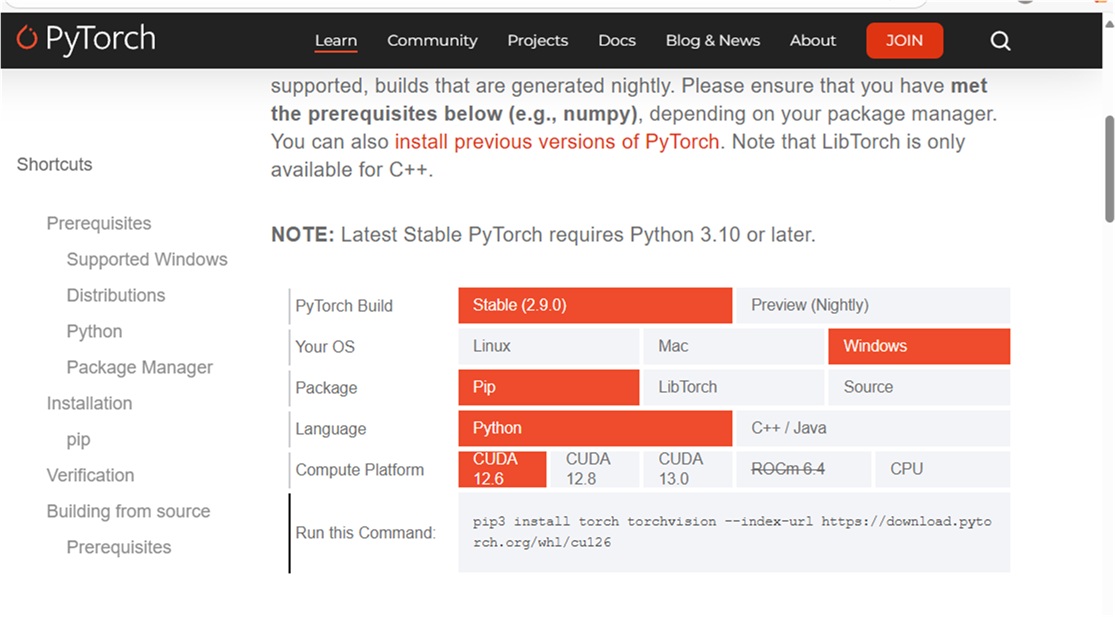Screen dimensions: 1115x617
Task: Select the LibTorch package option
Action: pos(732,388)
